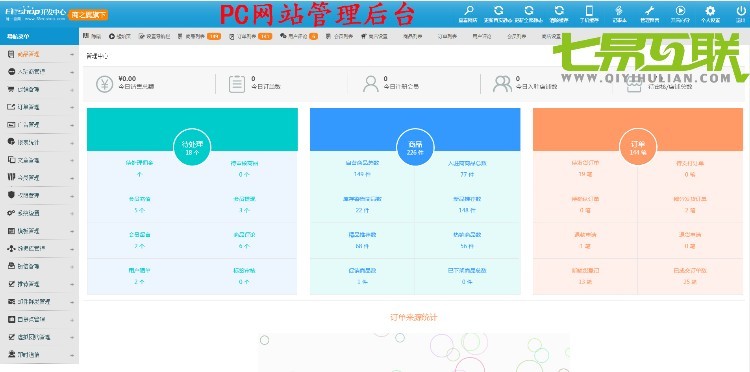Open the mobile phone icon in header
This screenshot has width=750, height=372.
[589, 10]
